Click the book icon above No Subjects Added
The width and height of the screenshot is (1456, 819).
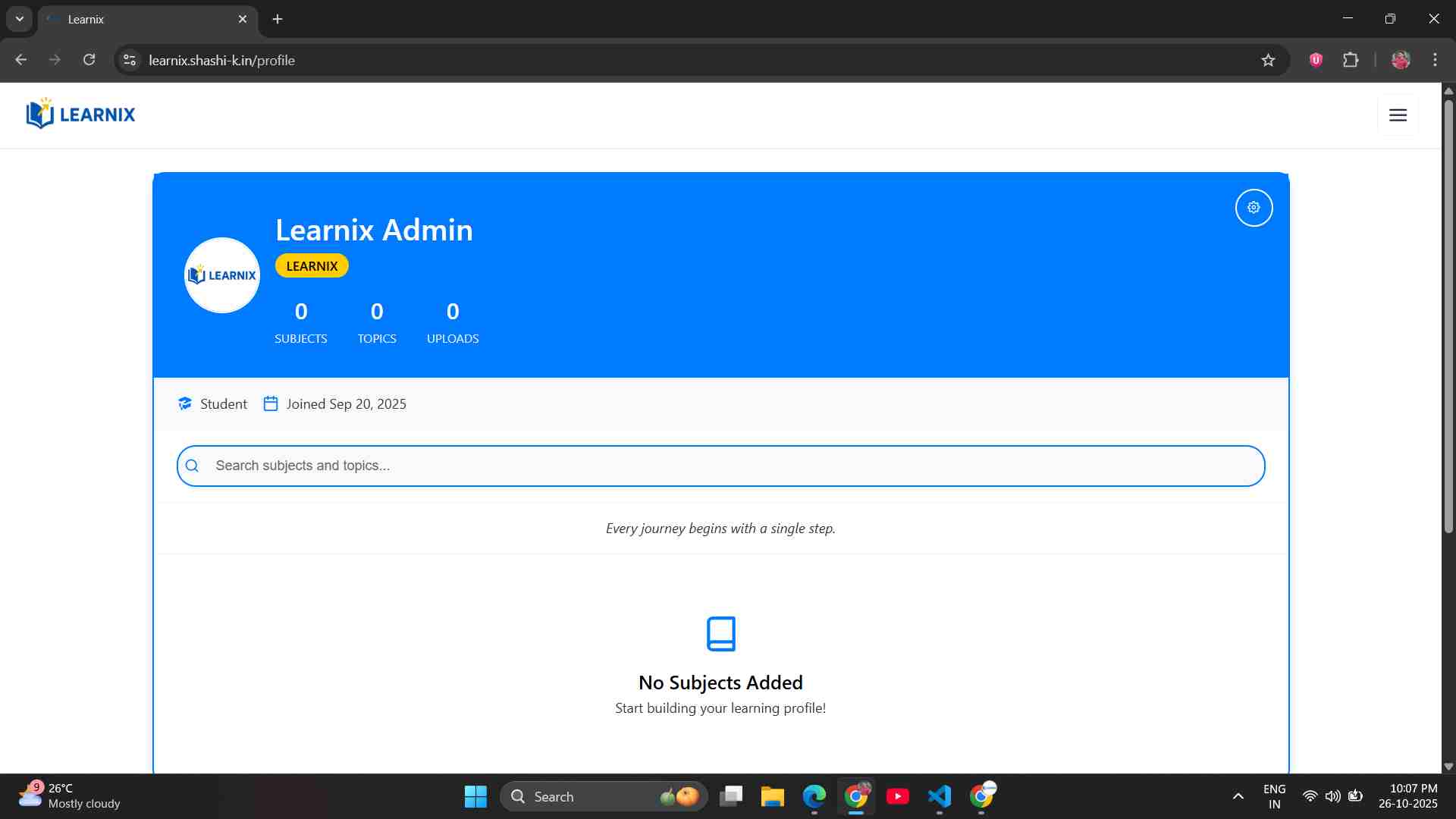pos(720,633)
